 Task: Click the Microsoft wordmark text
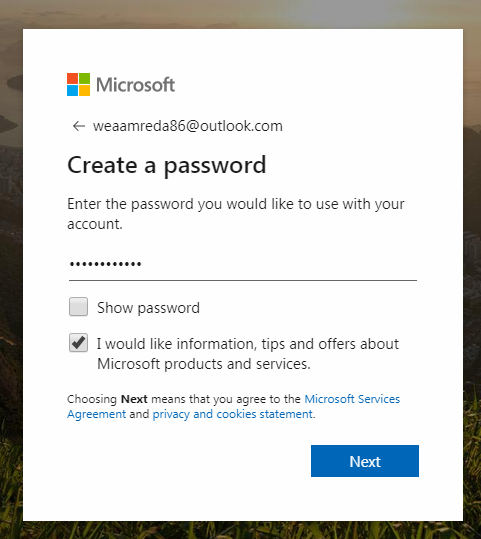[x=135, y=85]
